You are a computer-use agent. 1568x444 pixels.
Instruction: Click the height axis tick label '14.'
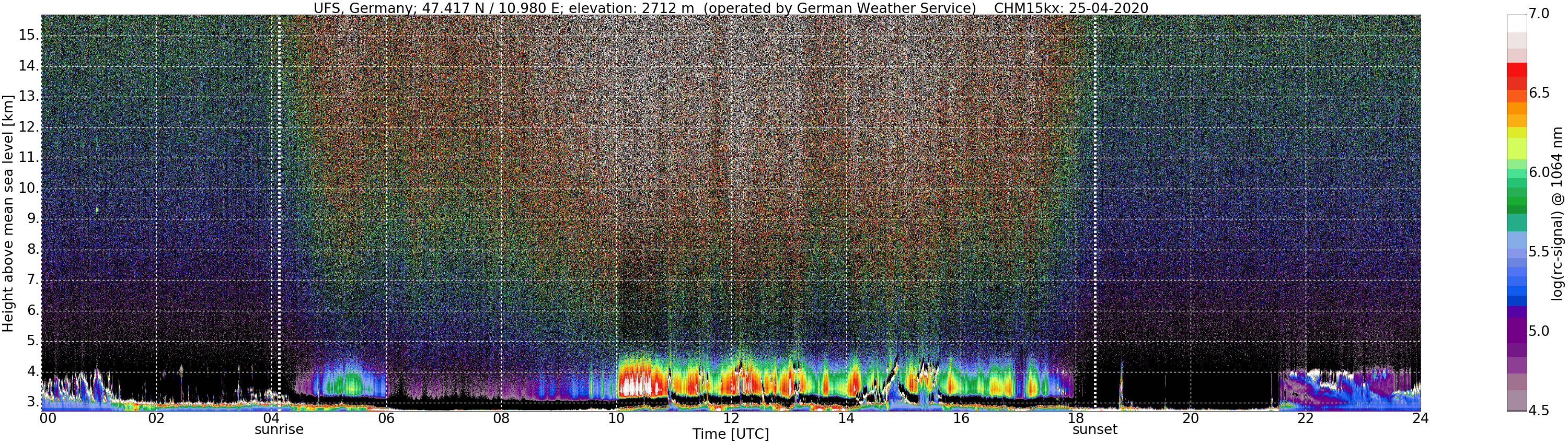tap(29, 66)
